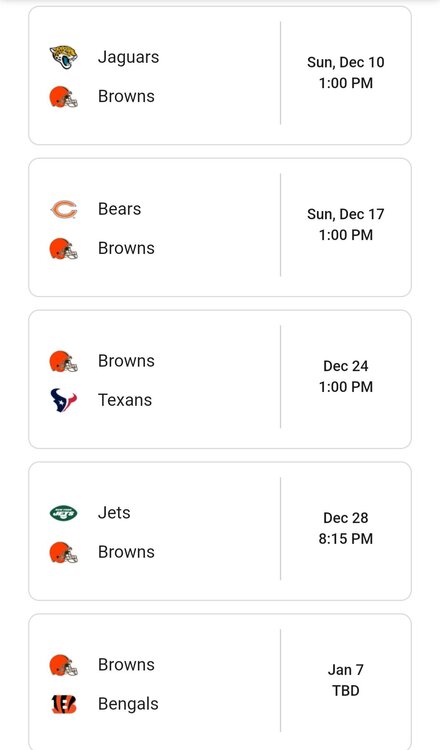Open the Sun, Dec 10 game details

pyautogui.click(x=220, y=76)
